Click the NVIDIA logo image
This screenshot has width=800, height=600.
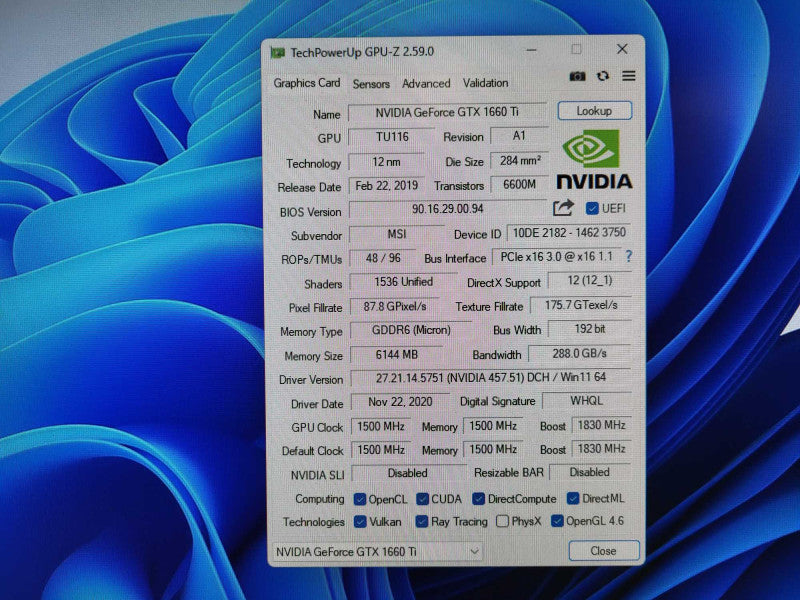pos(594,159)
